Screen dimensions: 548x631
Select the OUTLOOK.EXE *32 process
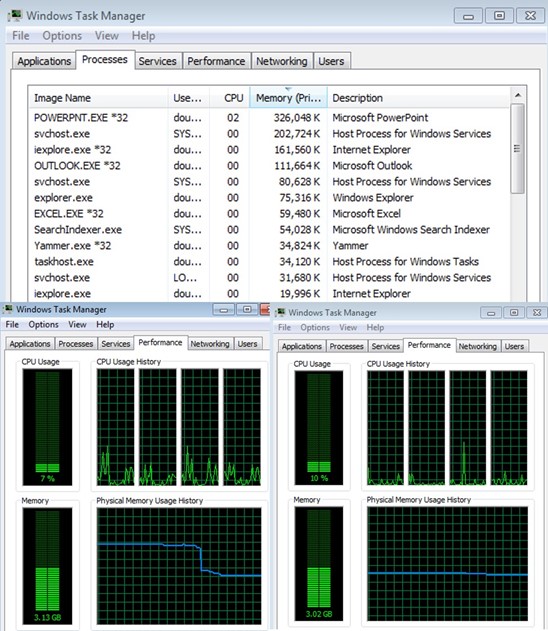tap(269, 166)
